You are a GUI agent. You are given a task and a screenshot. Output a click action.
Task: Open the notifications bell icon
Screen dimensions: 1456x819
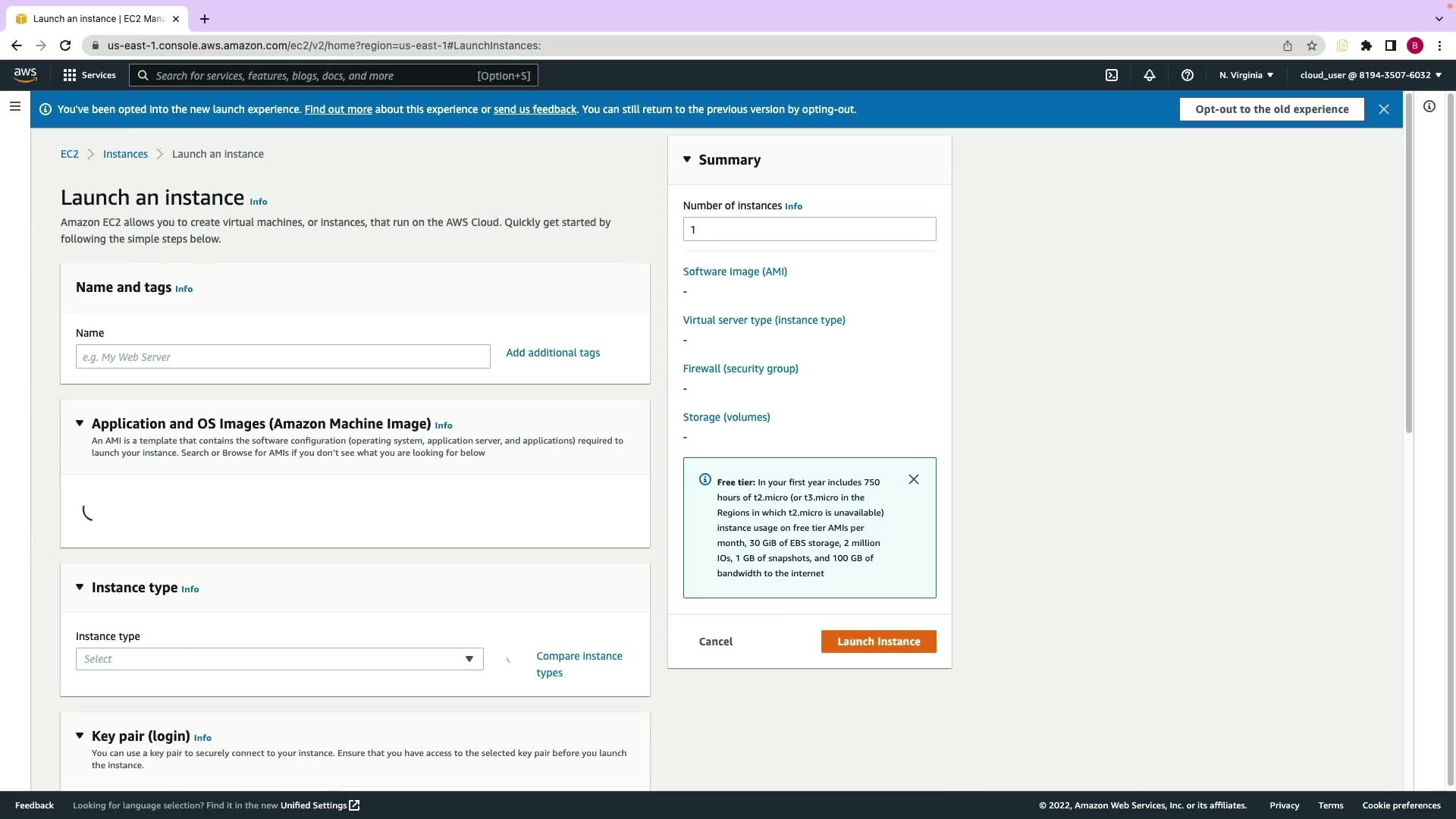point(1150,75)
